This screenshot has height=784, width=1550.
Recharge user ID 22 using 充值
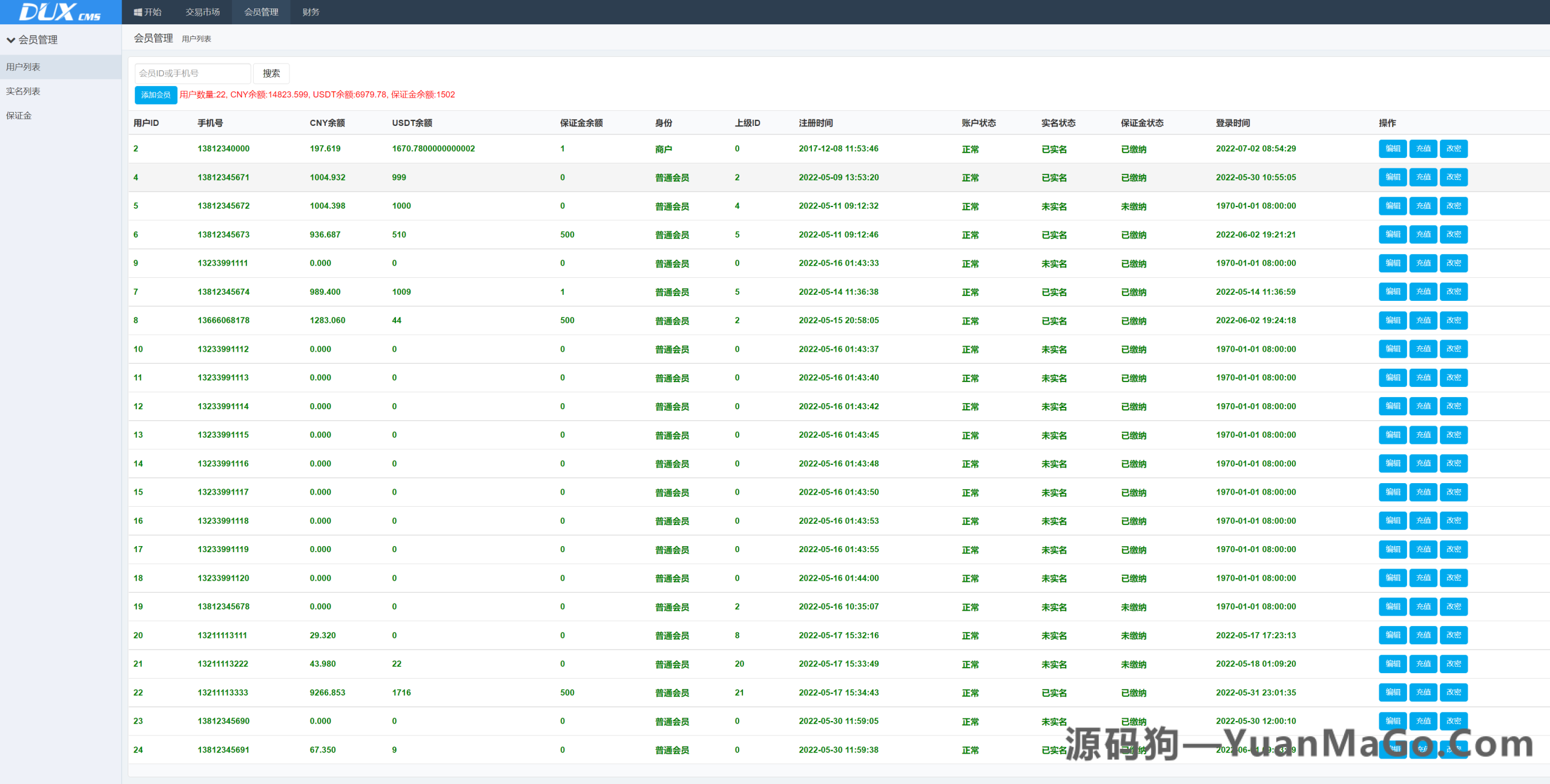click(x=1423, y=693)
